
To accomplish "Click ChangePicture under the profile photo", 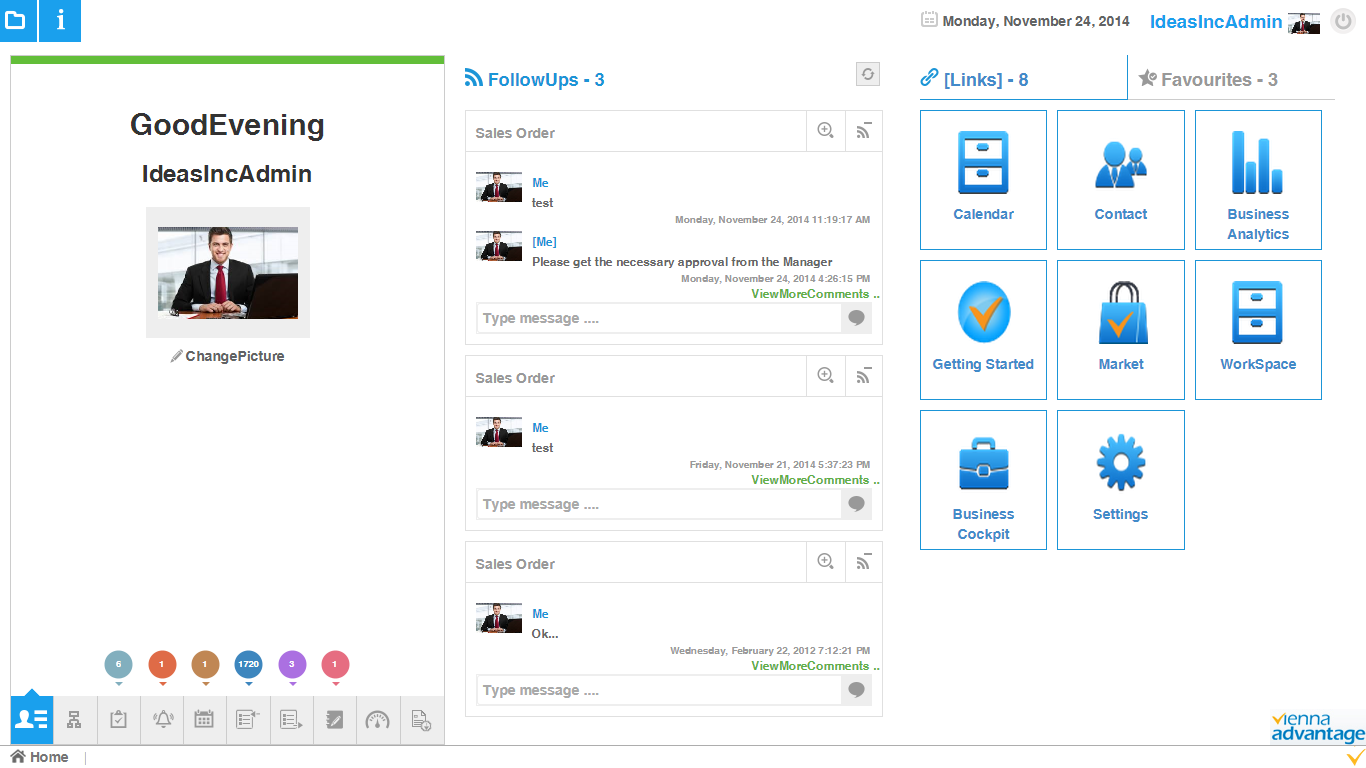I will 234,356.
